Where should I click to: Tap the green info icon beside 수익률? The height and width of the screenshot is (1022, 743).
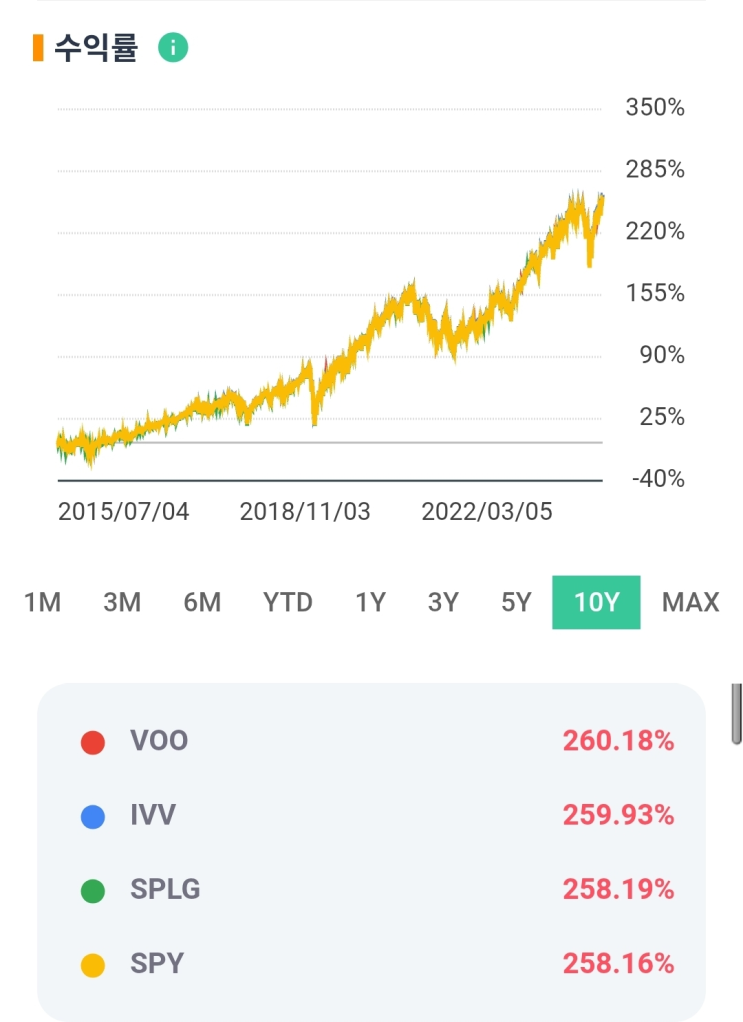click(x=173, y=47)
